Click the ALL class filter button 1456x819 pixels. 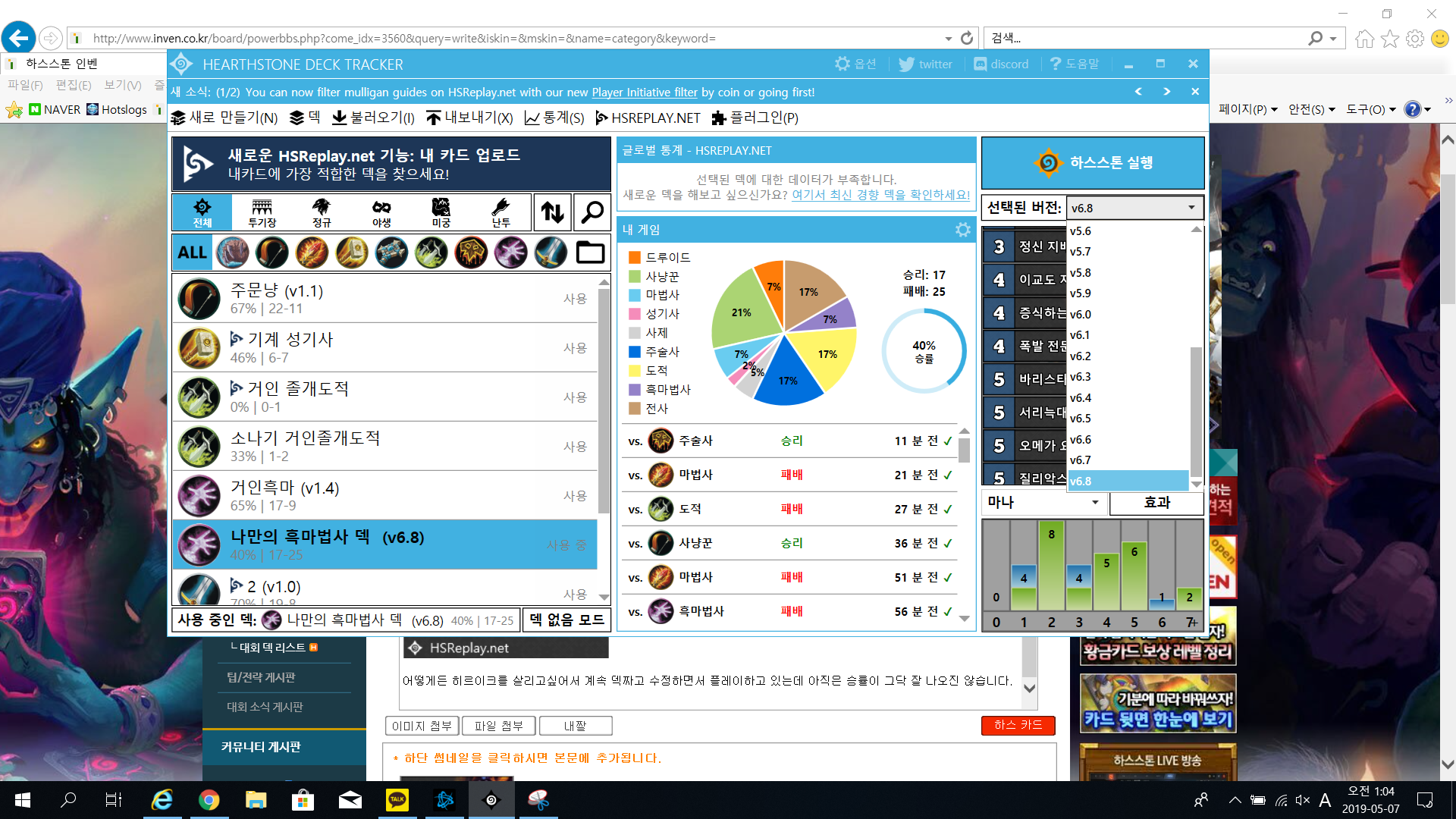pos(192,253)
